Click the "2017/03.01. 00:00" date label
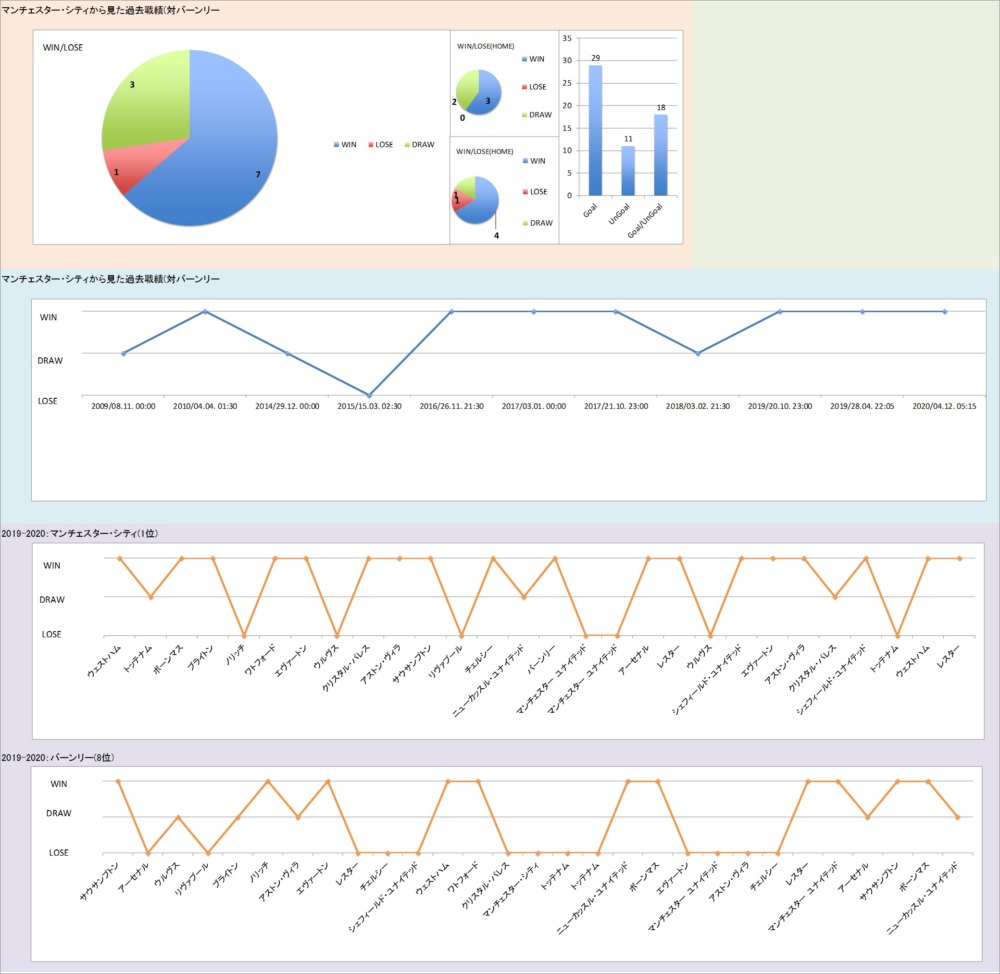The height and width of the screenshot is (974, 1000). [x=534, y=406]
